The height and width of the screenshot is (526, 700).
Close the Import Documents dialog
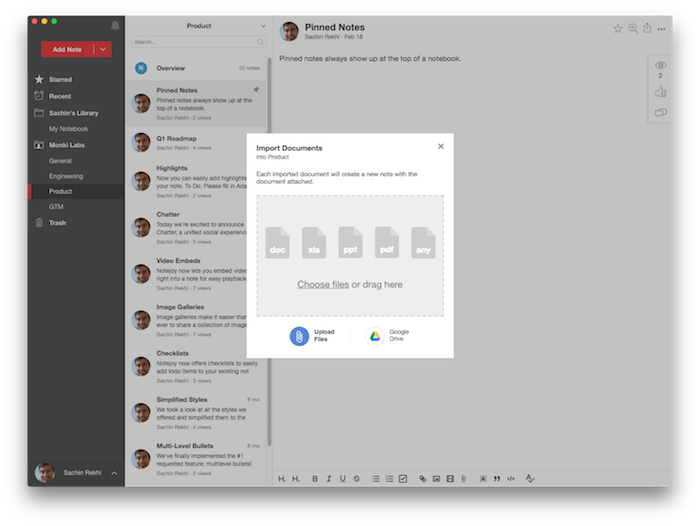coord(440,147)
